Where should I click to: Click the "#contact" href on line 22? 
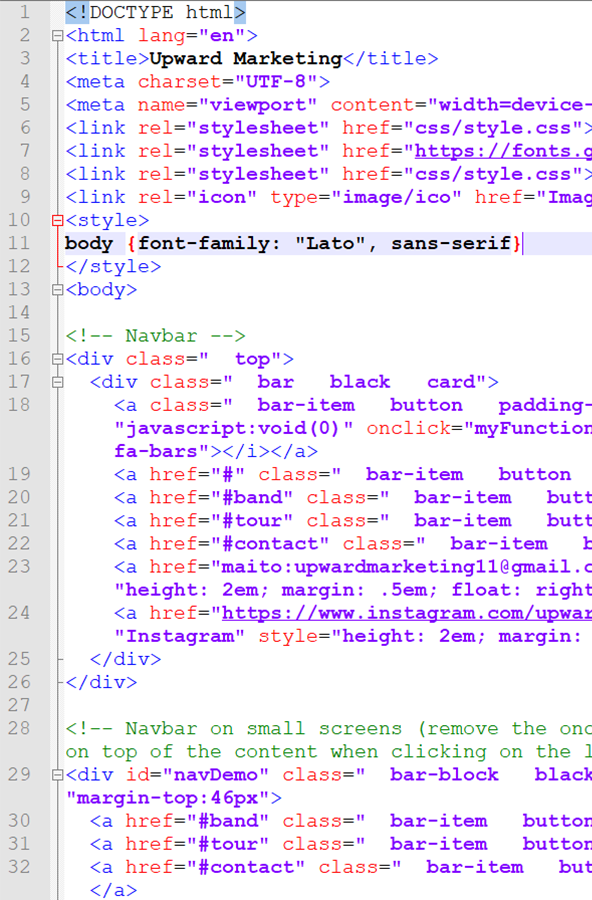tap(270, 544)
